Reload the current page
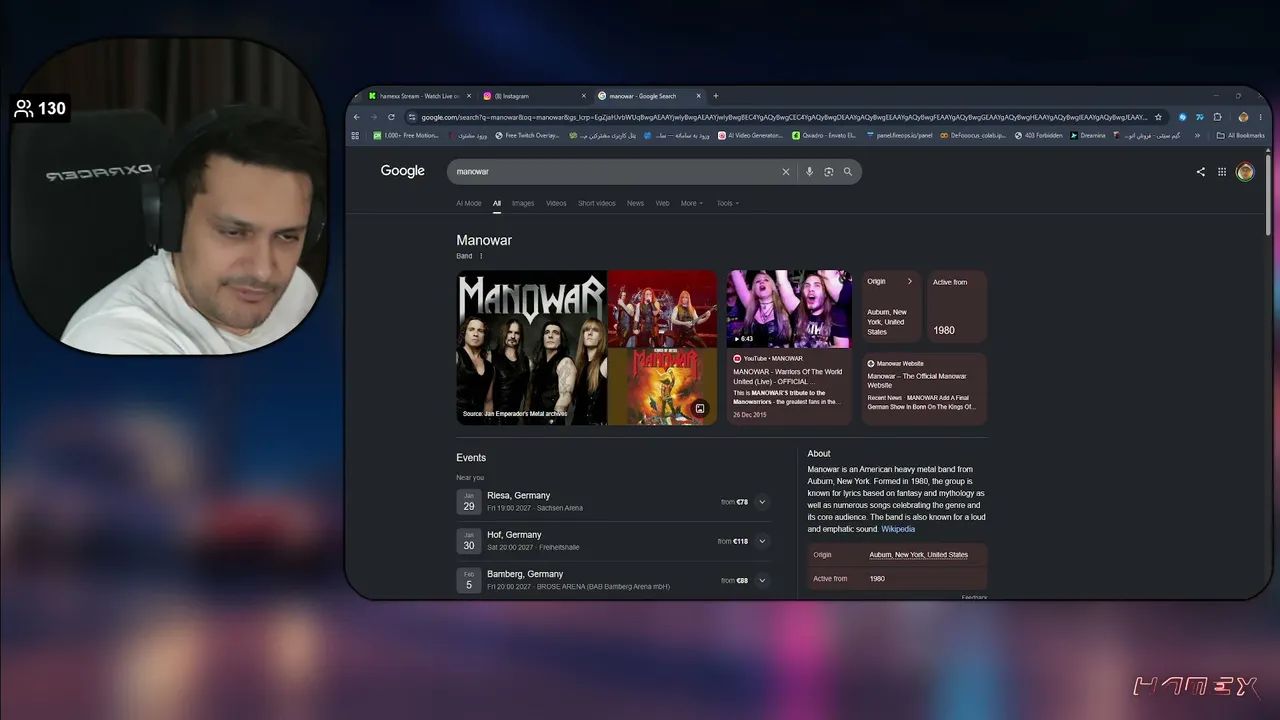 coord(391,117)
